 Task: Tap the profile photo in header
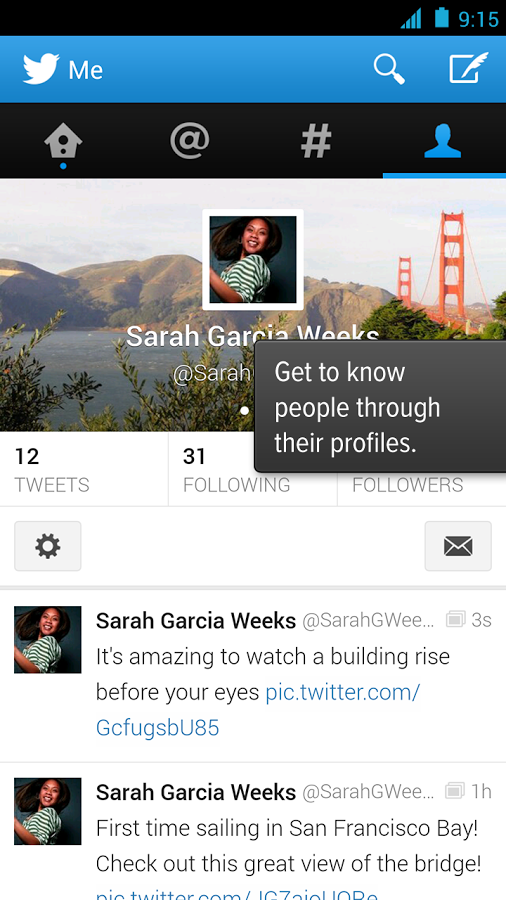[253, 259]
